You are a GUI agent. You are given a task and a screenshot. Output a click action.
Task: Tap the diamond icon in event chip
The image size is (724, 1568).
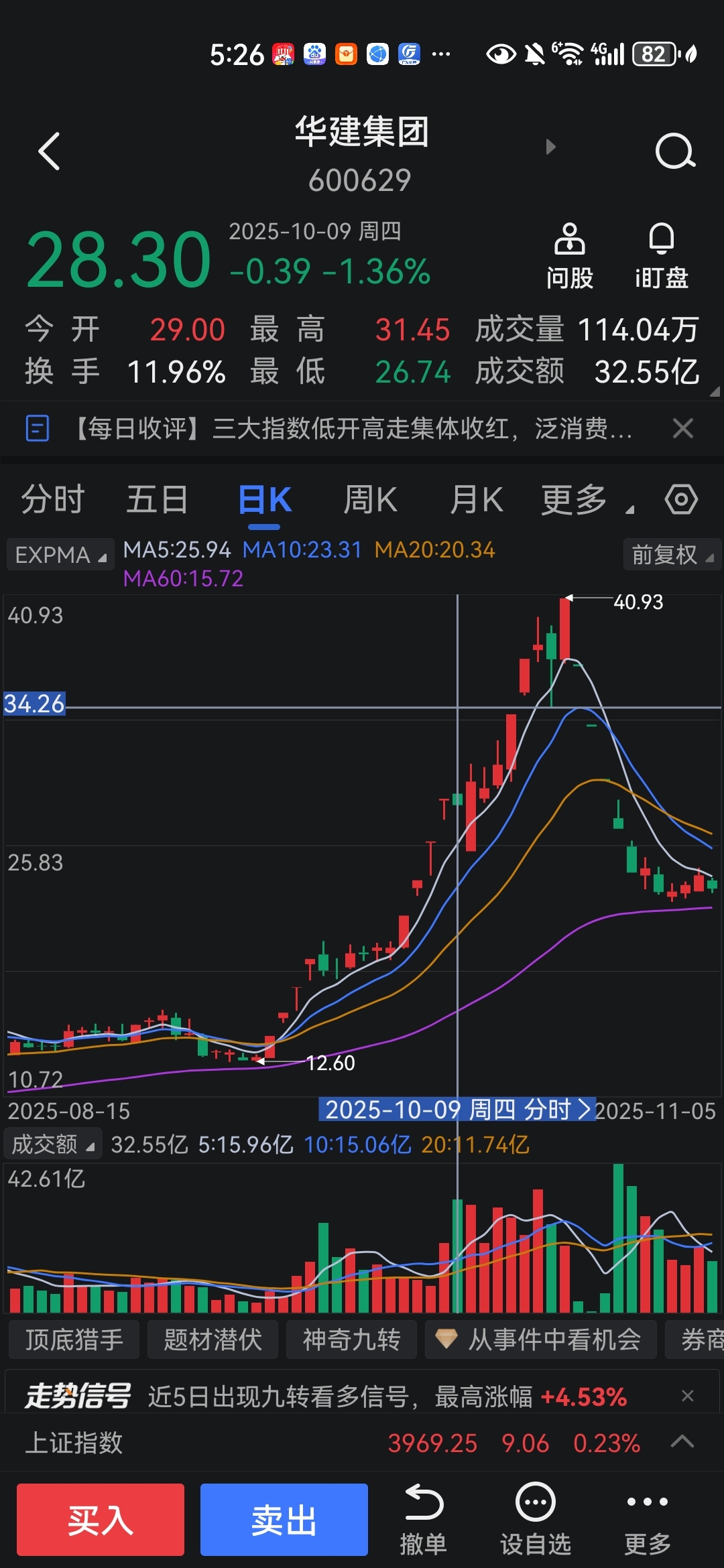pos(446,1339)
